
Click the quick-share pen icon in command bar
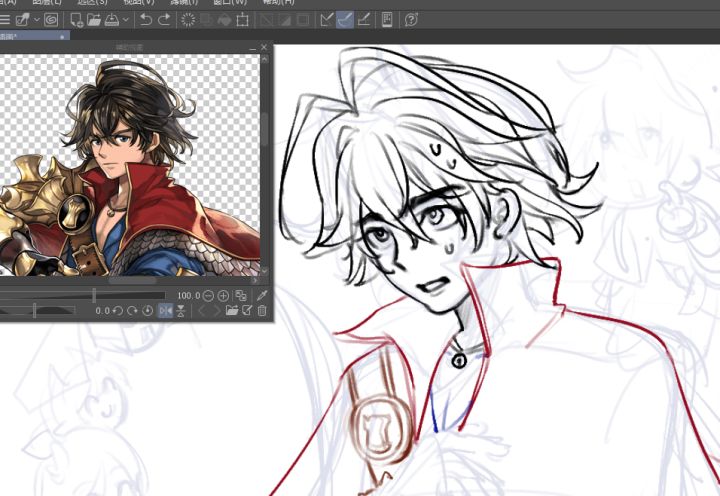22,20
